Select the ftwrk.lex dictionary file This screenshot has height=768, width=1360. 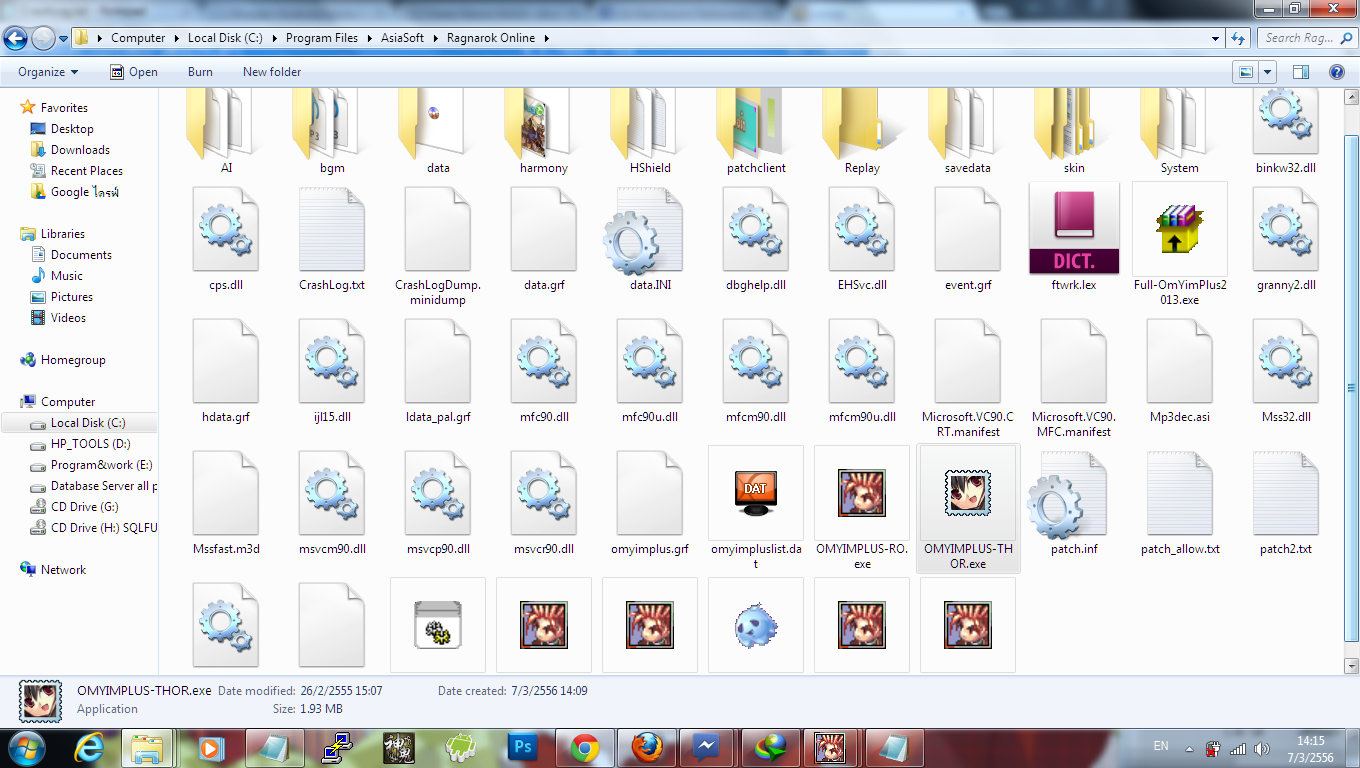(1074, 237)
